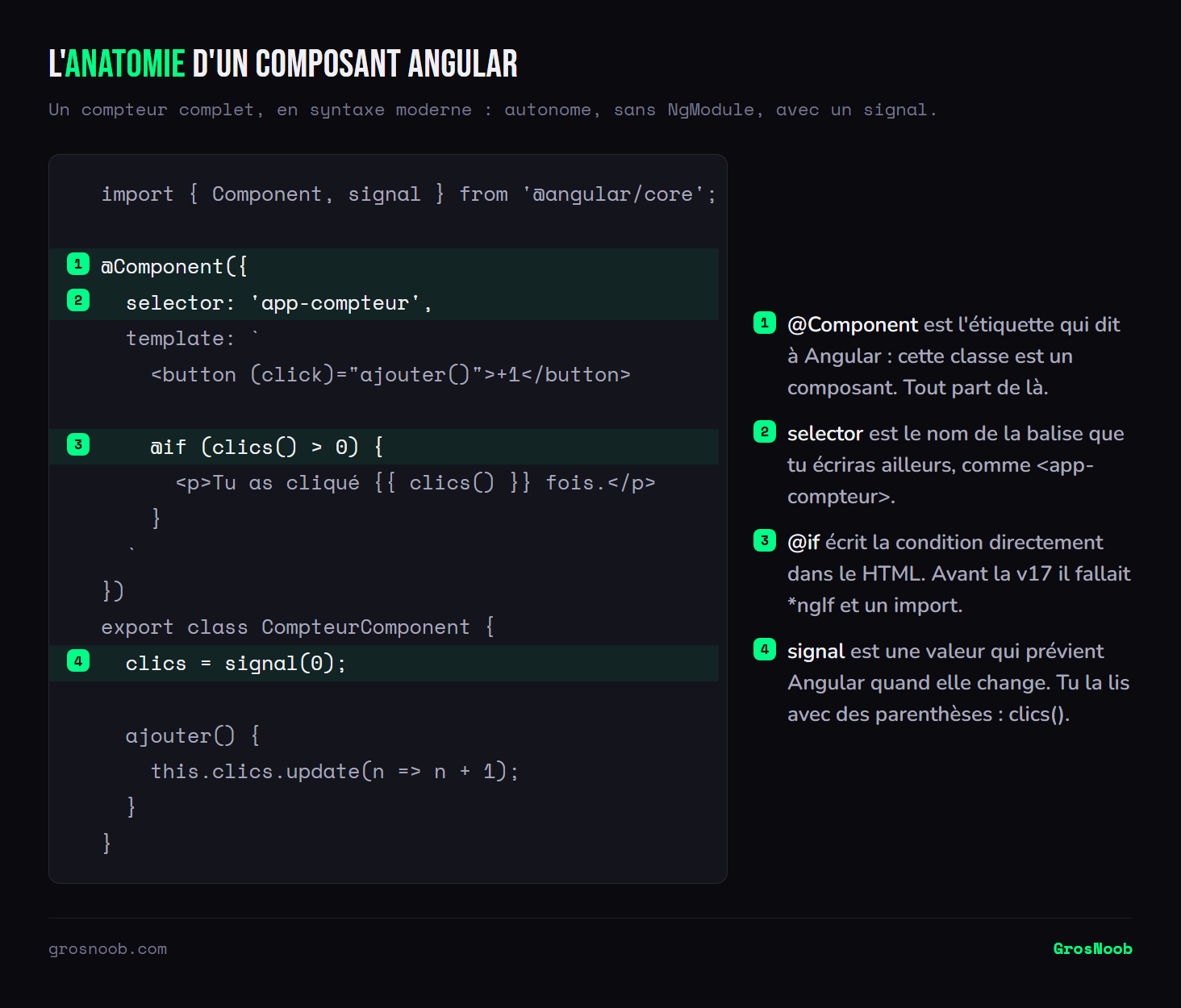Image resolution: width=1181 pixels, height=1008 pixels.
Task: Click the green GrosNoob logo in the footer
Action: [x=1093, y=949]
